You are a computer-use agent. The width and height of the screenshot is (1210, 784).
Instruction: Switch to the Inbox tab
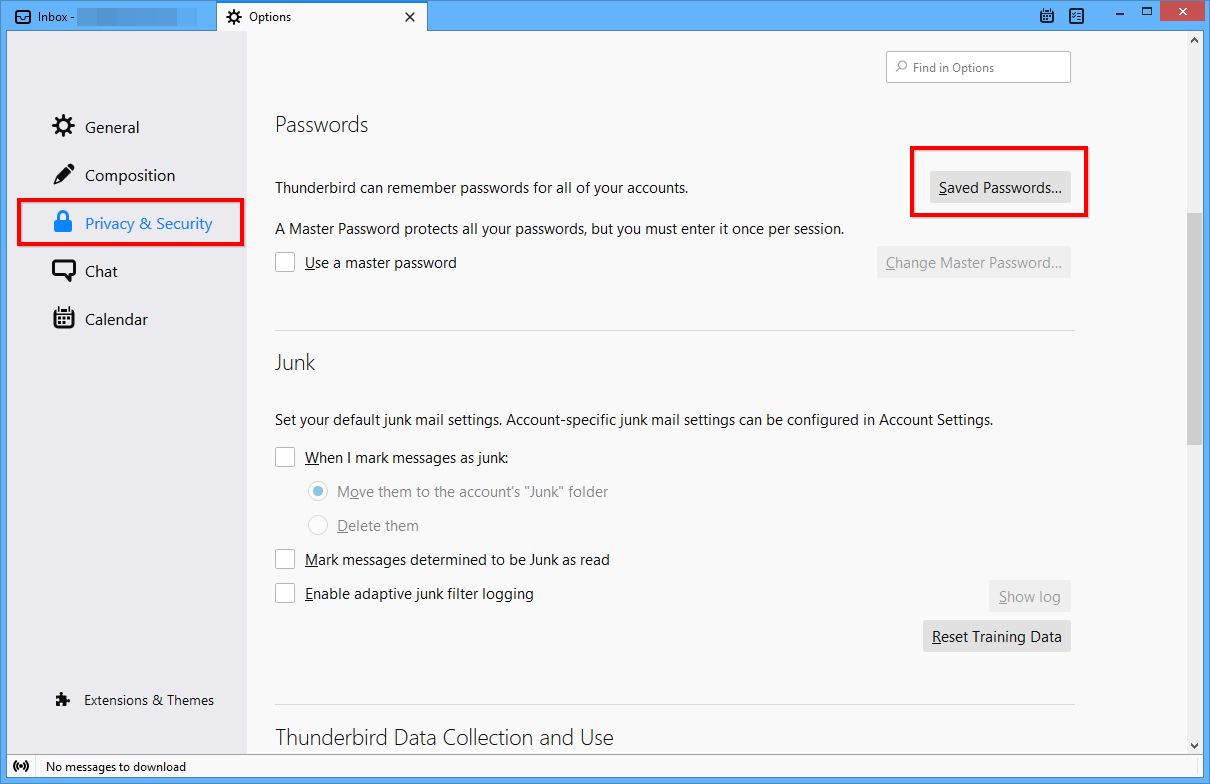tap(111, 17)
